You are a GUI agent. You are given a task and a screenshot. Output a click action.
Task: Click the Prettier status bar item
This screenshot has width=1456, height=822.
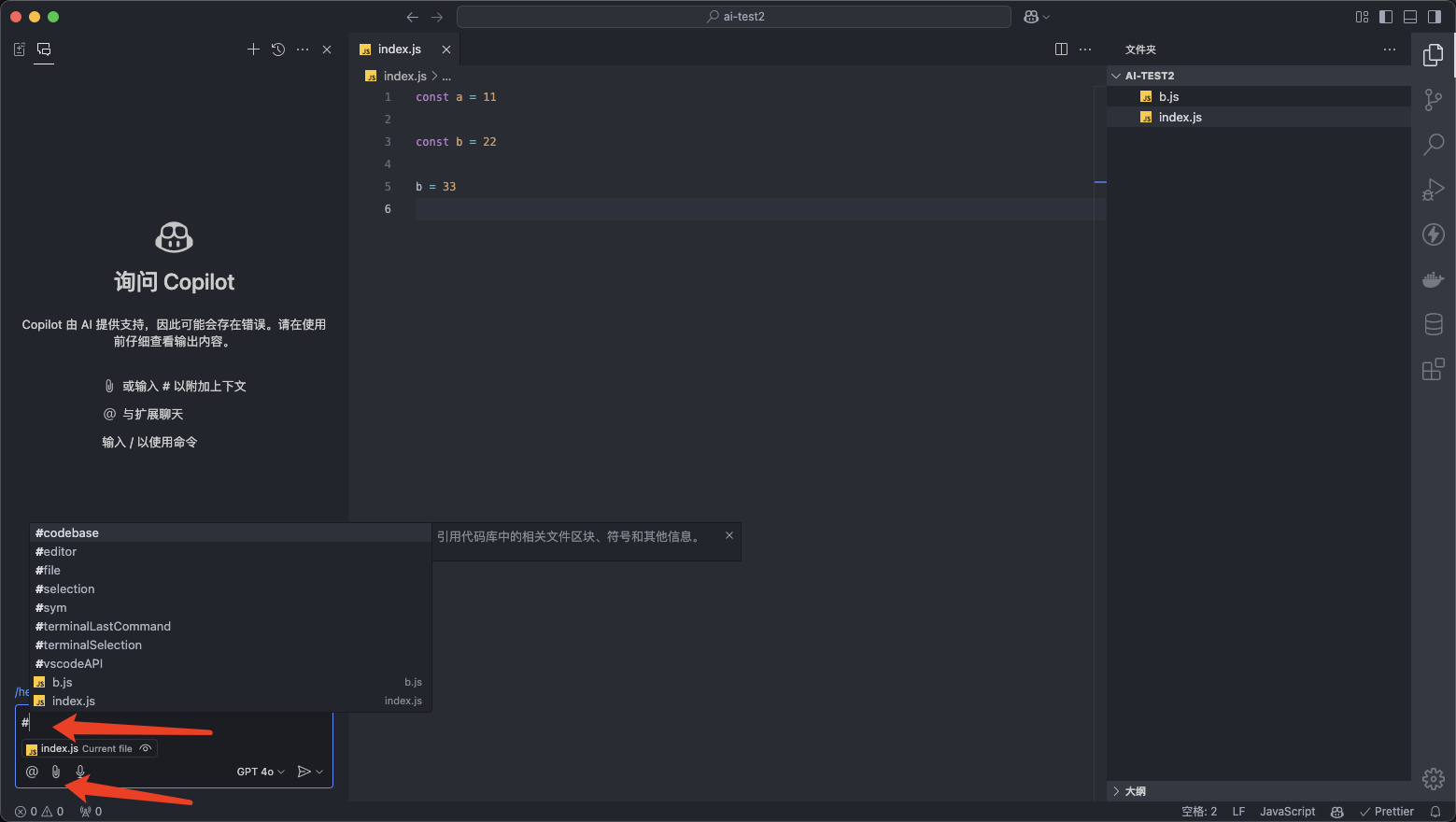pyautogui.click(x=1387, y=812)
